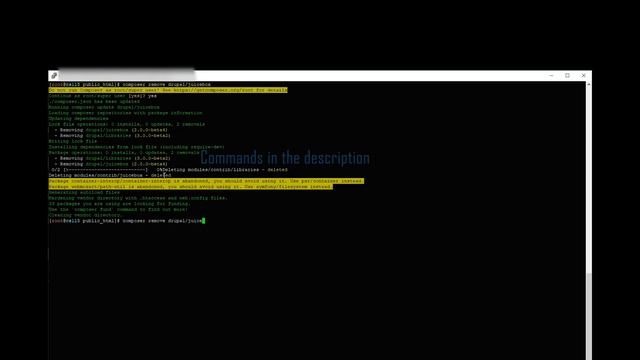Click the terminal scrollbar up arrow
640x360 pixels.
[x=589, y=84]
